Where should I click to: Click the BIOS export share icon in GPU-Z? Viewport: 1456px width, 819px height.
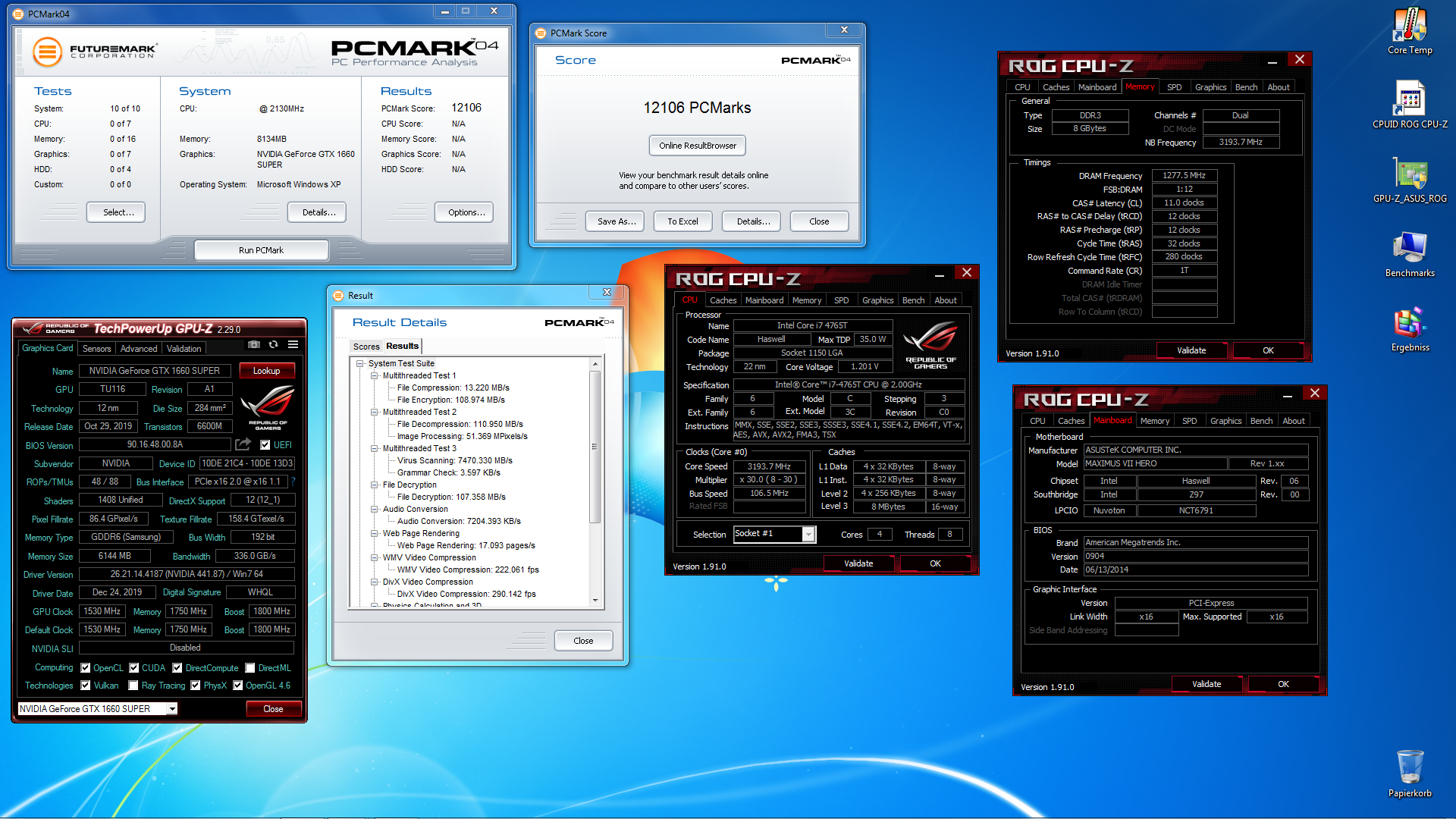[x=243, y=444]
